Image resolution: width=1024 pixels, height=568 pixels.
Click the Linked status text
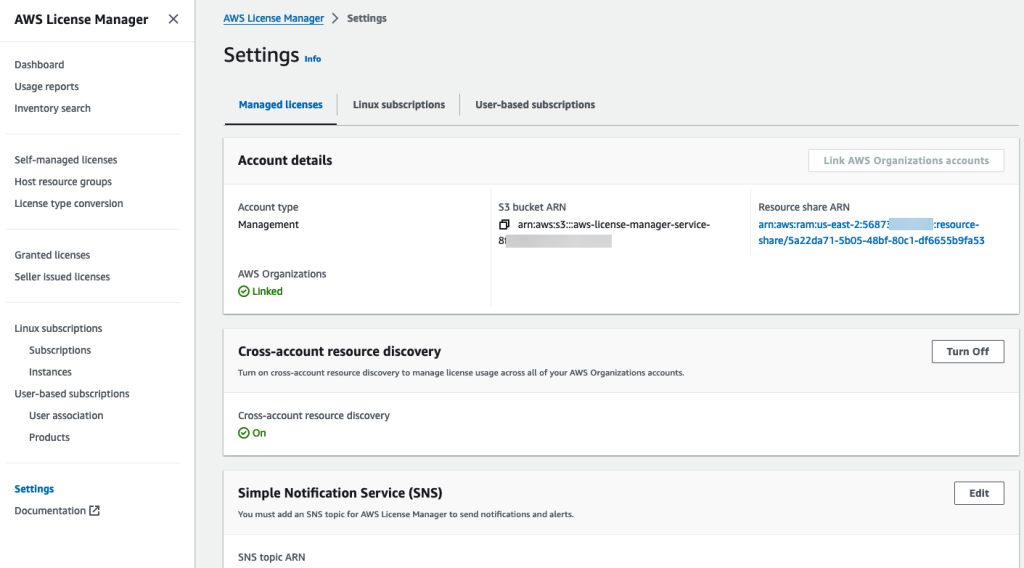pos(267,291)
